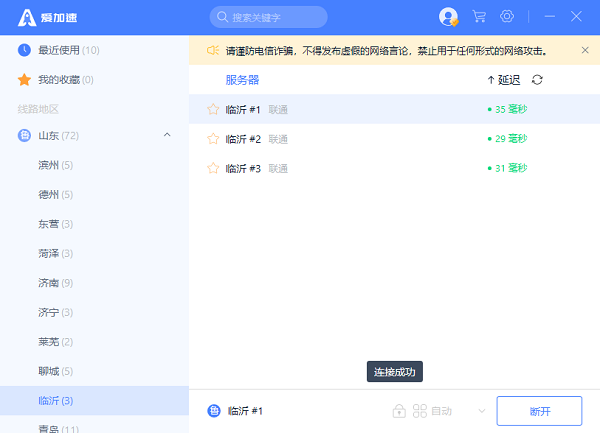Focus the 搜索关键字 search box

[x=268, y=17]
